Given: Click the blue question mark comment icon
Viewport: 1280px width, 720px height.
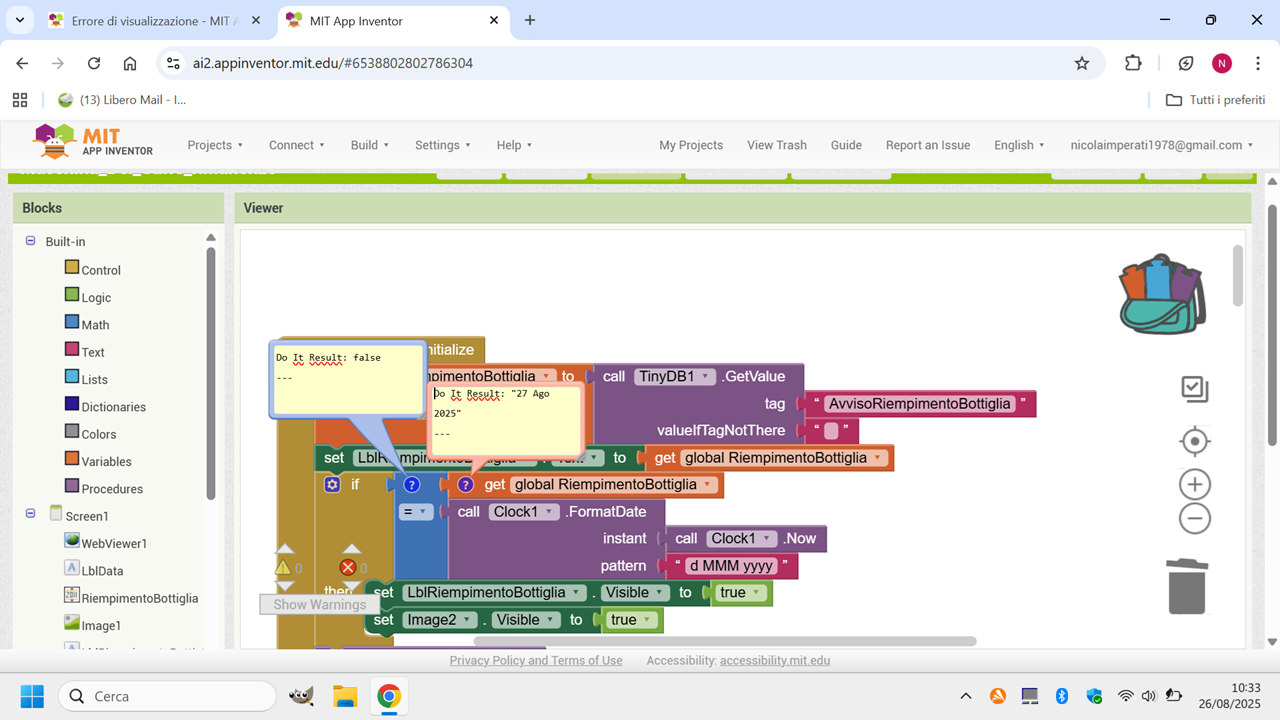Looking at the screenshot, I should (411, 484).
